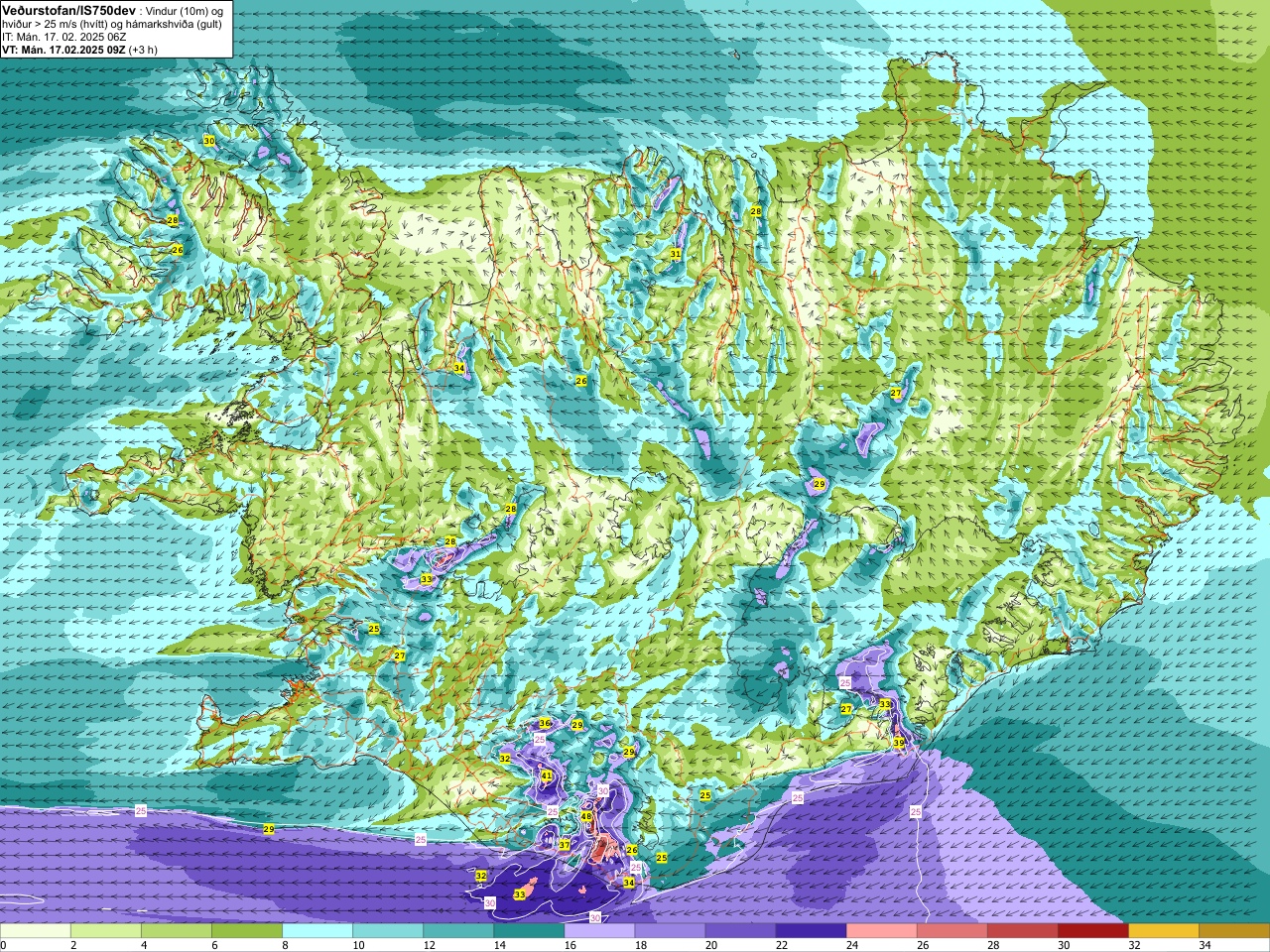1270x952 pixels.
Task: Select legend scale number '14'
Action: tap(499, 945)
